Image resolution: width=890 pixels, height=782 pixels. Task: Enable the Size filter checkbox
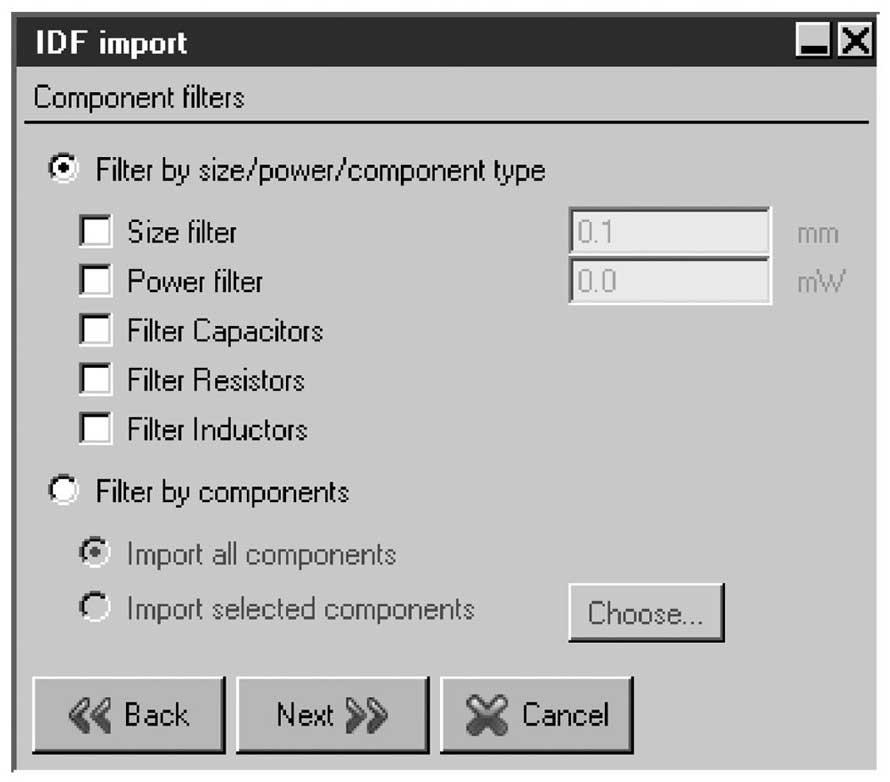[x=96, y=232]
